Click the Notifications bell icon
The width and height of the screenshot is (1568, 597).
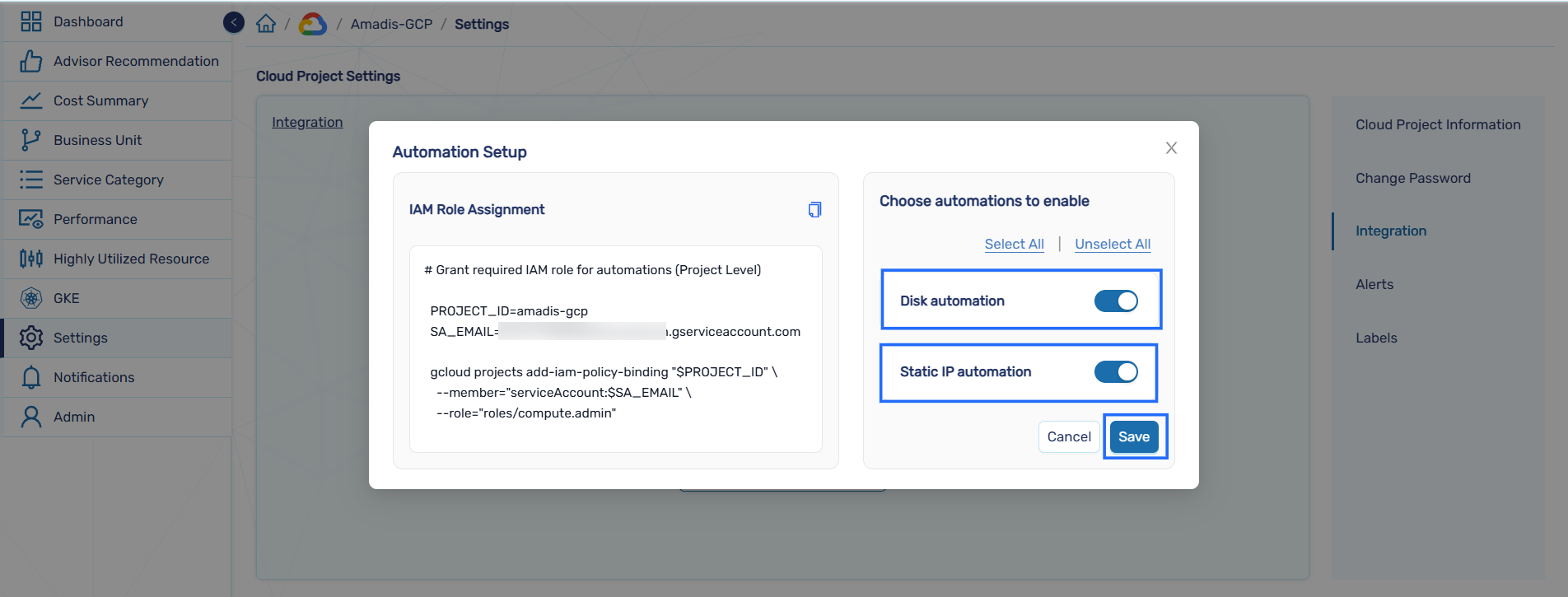point(31,377)
